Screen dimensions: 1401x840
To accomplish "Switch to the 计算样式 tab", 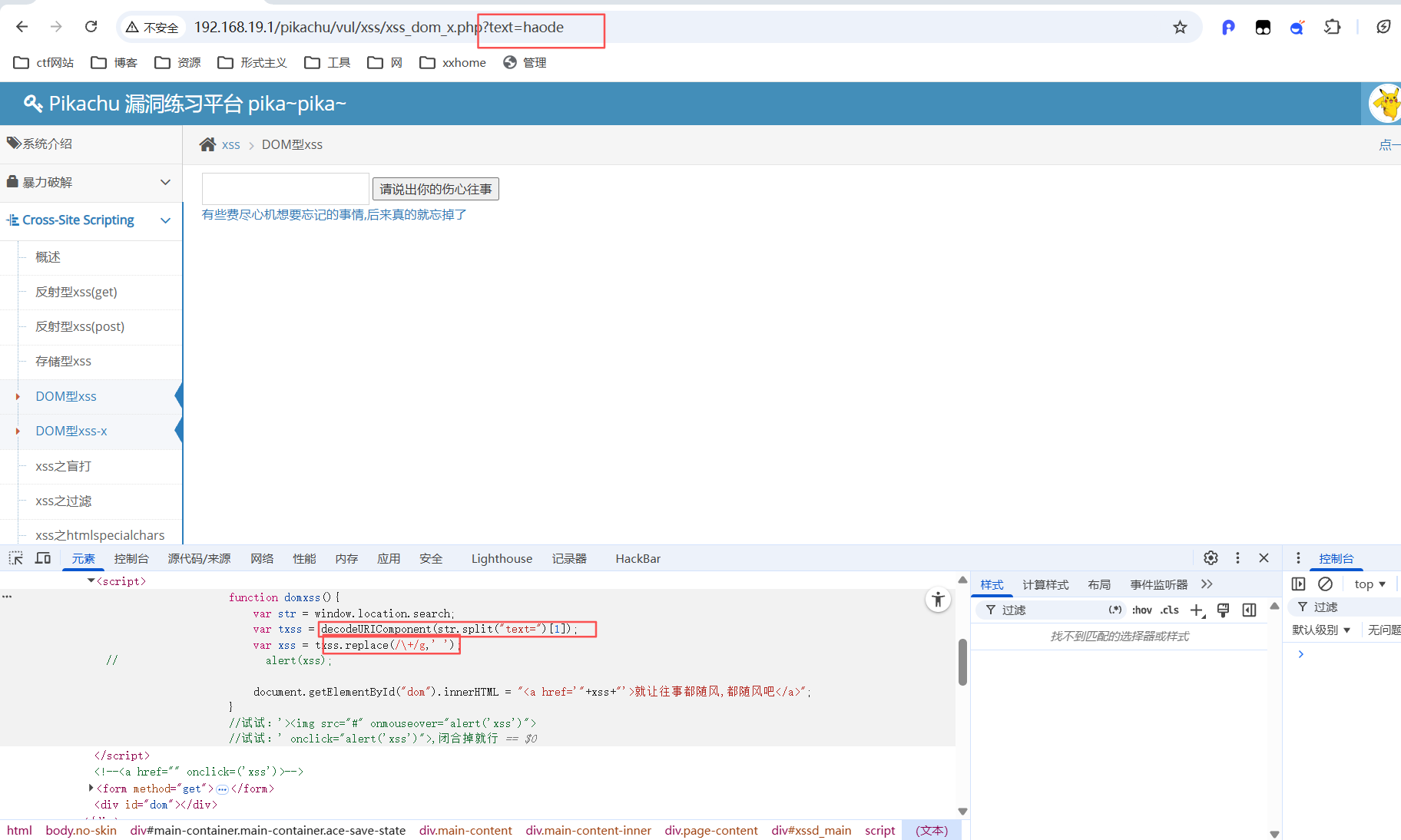I will 1045,584.
